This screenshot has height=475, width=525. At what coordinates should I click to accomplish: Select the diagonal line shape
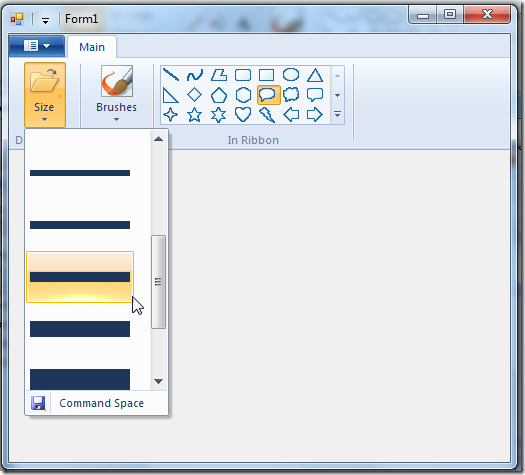click(x=171, y=75)
